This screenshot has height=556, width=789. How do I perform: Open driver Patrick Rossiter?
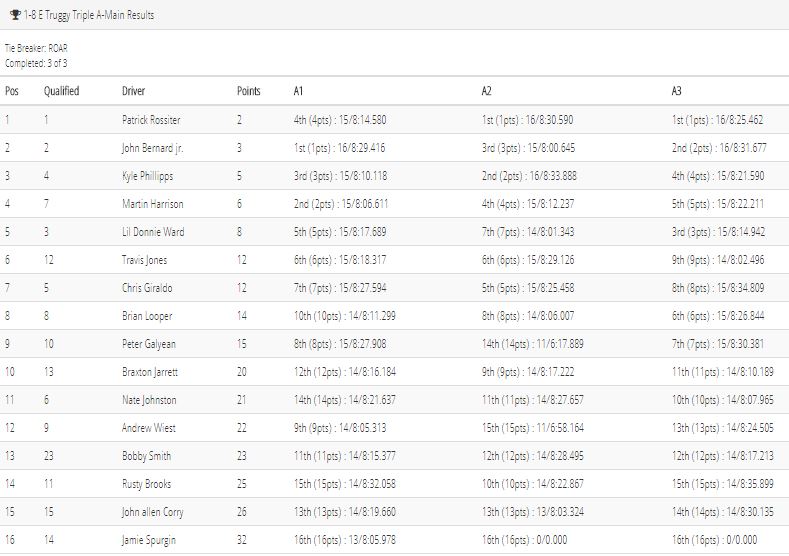click(151, 120)
